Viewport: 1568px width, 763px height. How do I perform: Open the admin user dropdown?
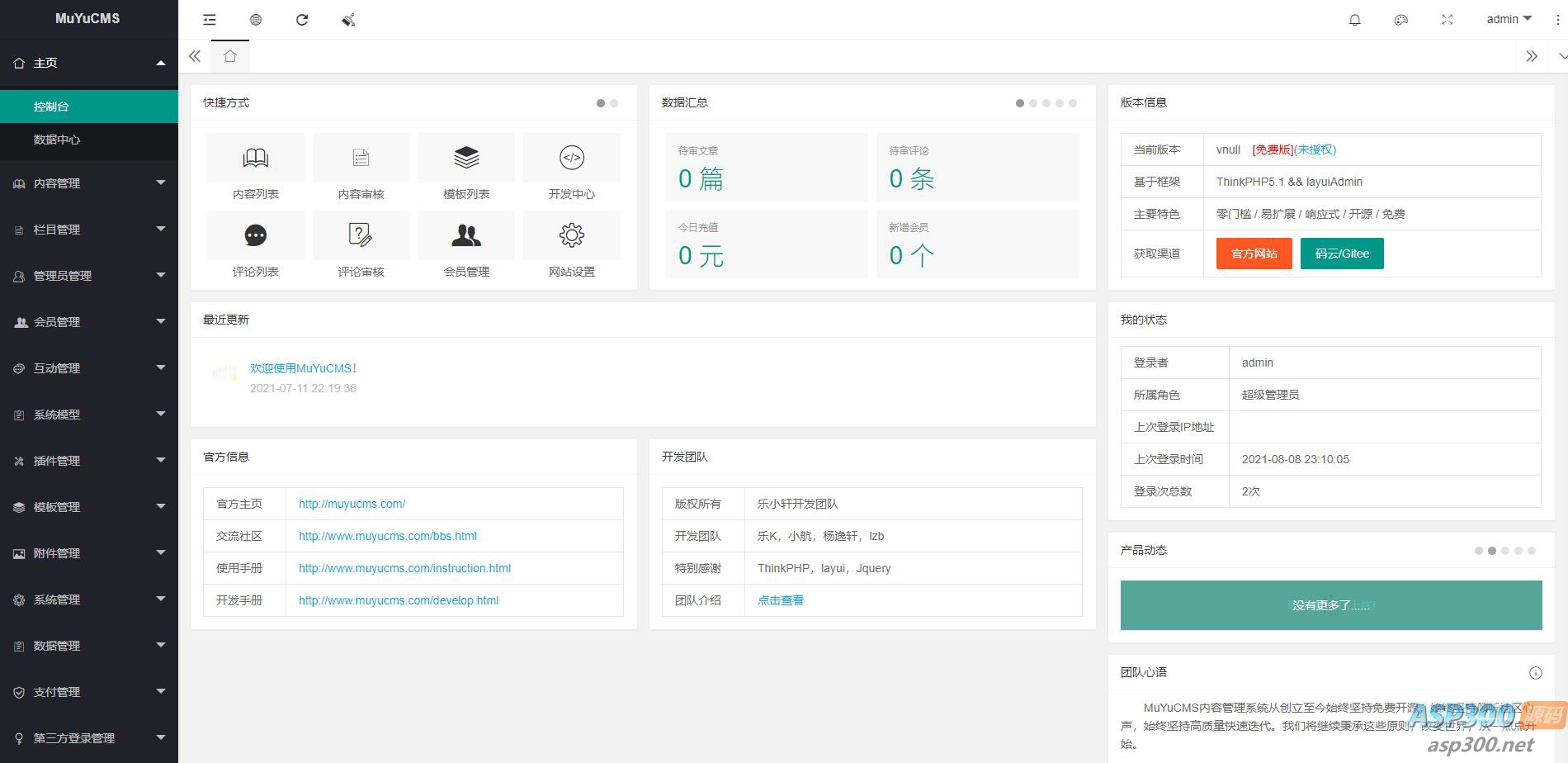pyautogui.click(x=1508, y=19)
